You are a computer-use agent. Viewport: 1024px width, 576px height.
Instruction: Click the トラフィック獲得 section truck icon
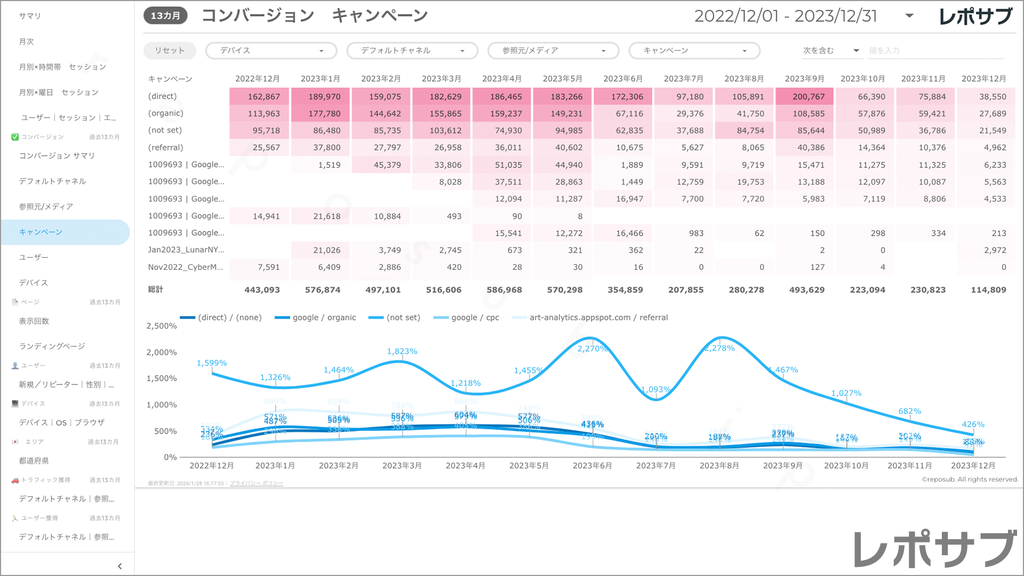point(15,480)
